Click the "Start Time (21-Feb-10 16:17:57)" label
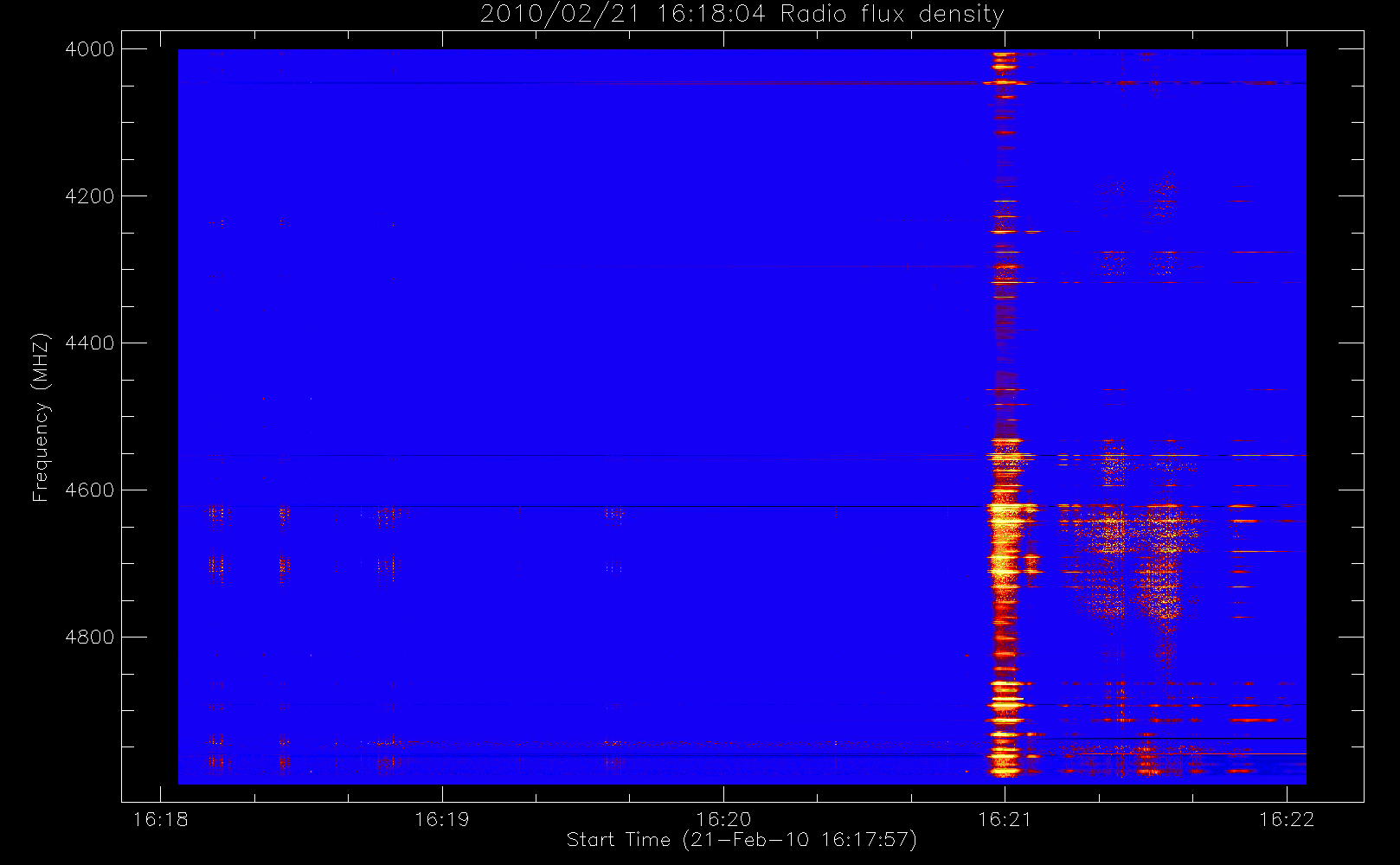Image resolution: width=1400 pixels, height=865 pixels. click(742, 840)
